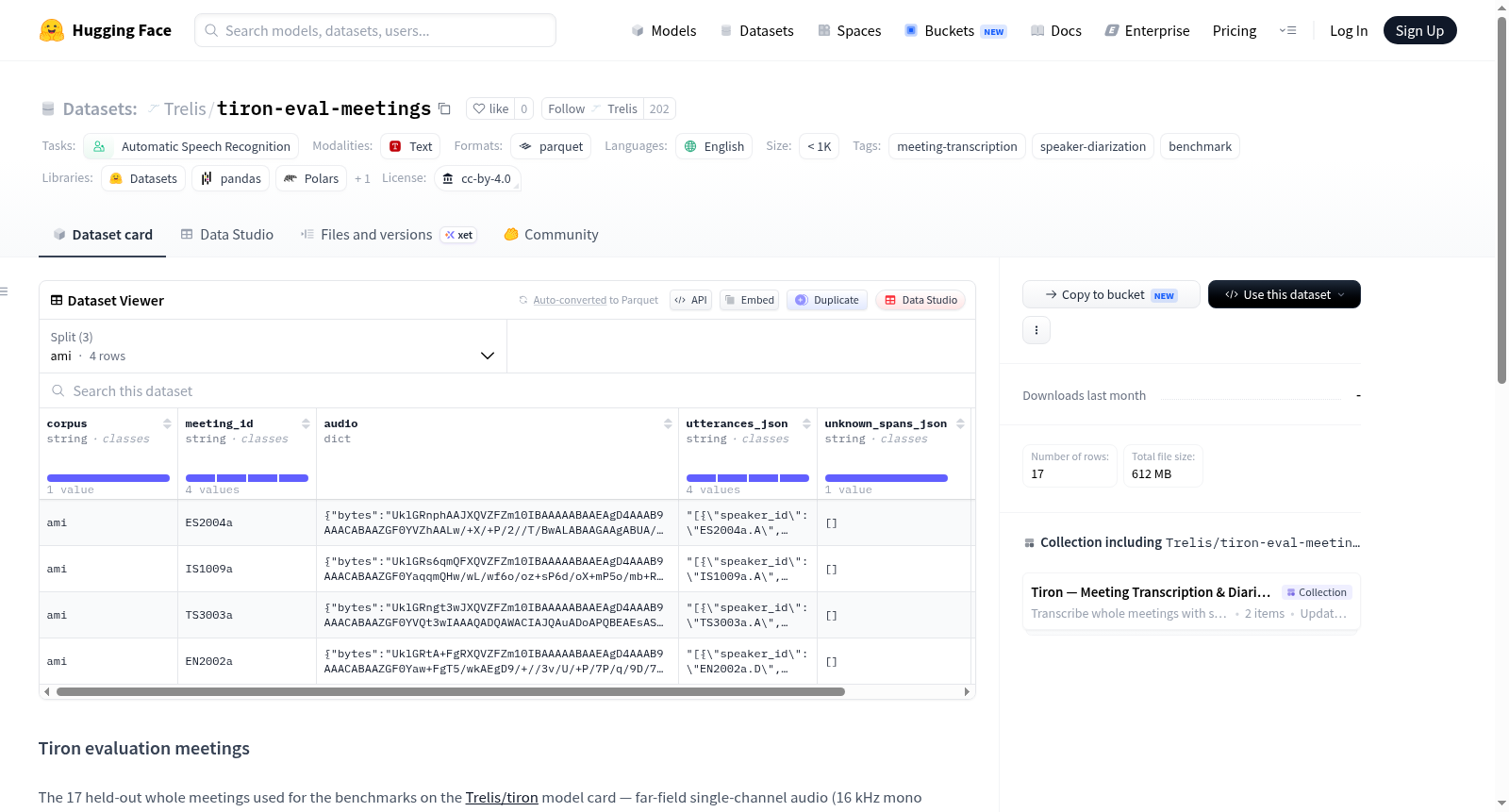
Task: Click the Hugging Face logo icon
Action: tap(52, 30)
